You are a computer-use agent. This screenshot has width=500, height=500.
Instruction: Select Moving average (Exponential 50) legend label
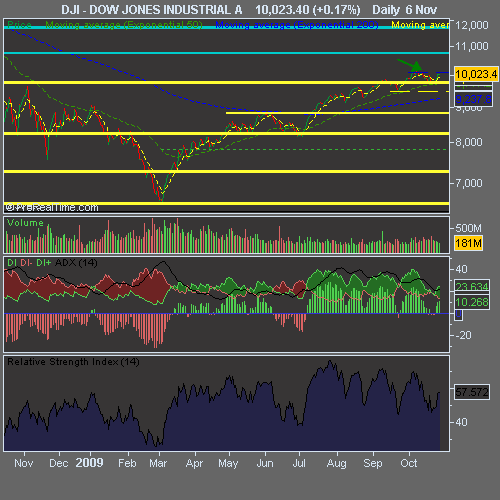point(124,25)
